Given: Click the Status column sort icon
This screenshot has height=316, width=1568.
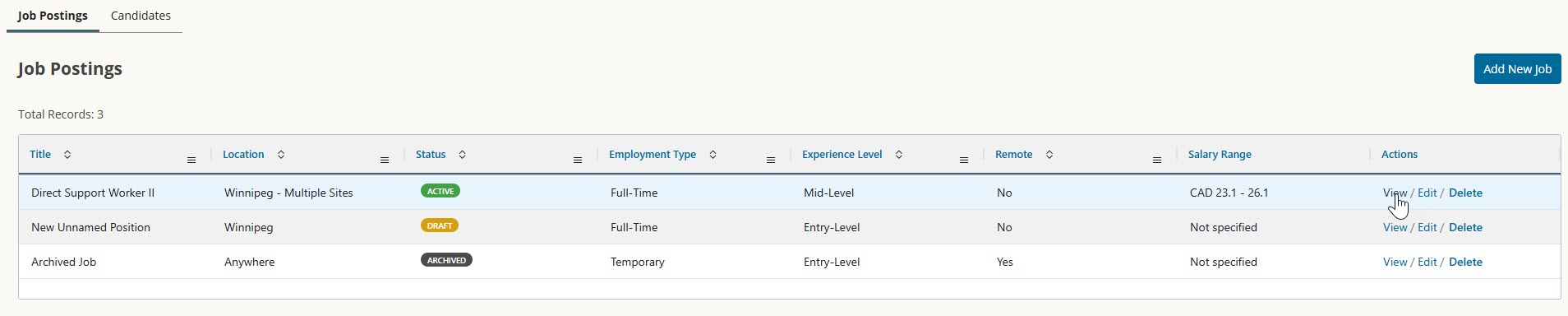Looking at the screenshot, I should coord(462,155).
